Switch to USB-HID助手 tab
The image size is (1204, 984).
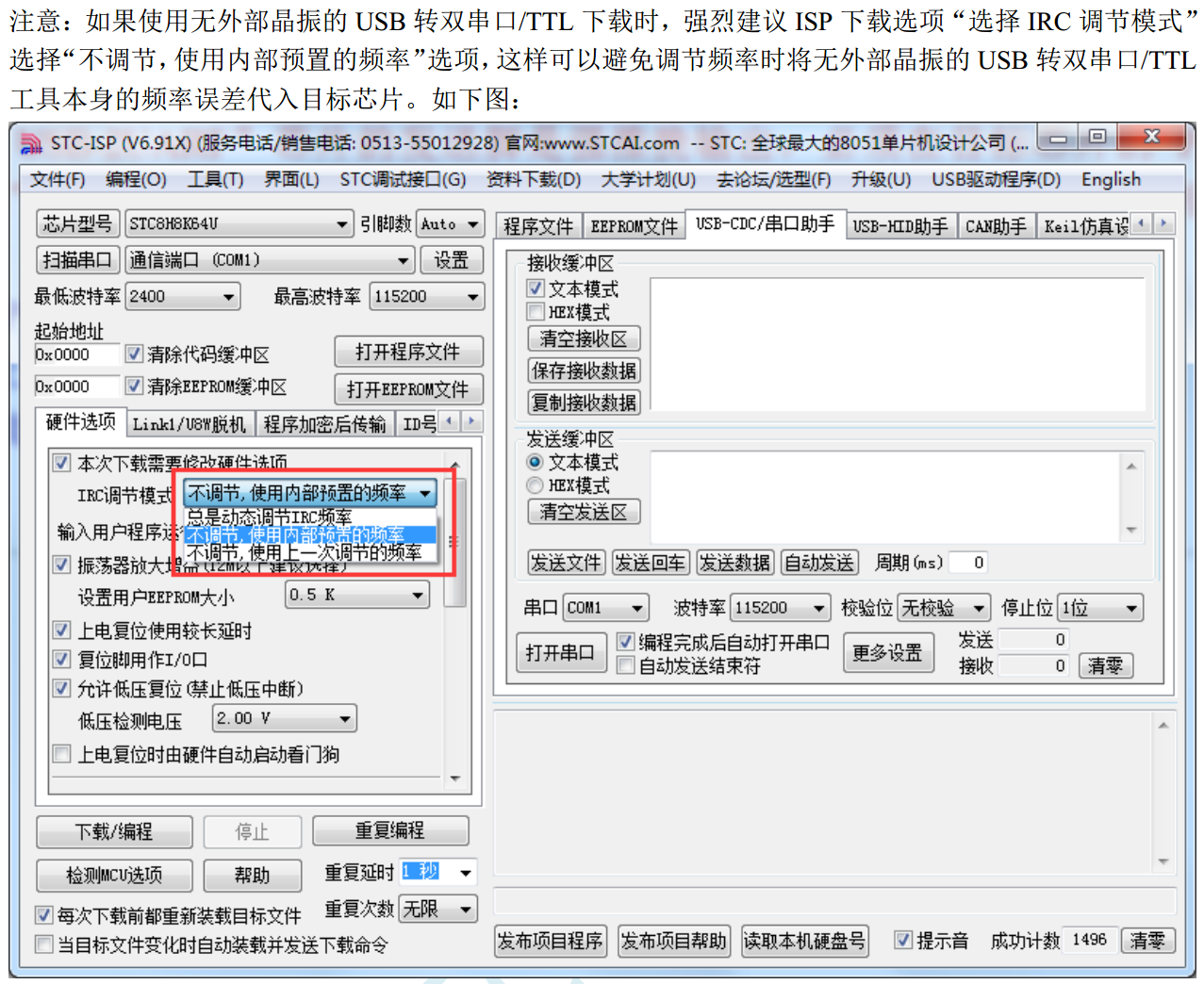pos(900,226)
